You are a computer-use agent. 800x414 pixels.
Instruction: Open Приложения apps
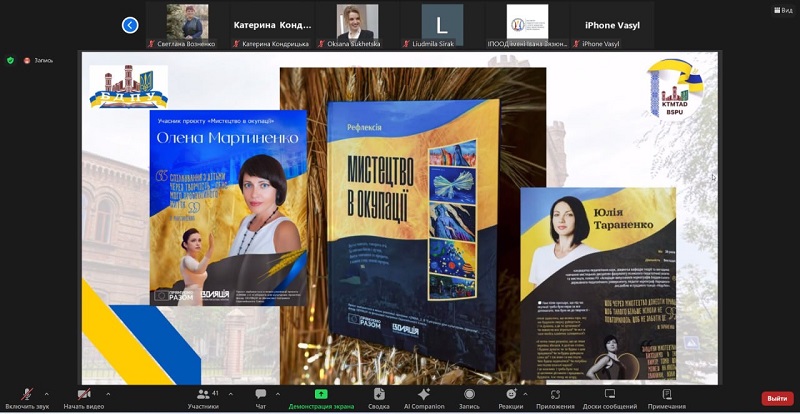[555, 399]
